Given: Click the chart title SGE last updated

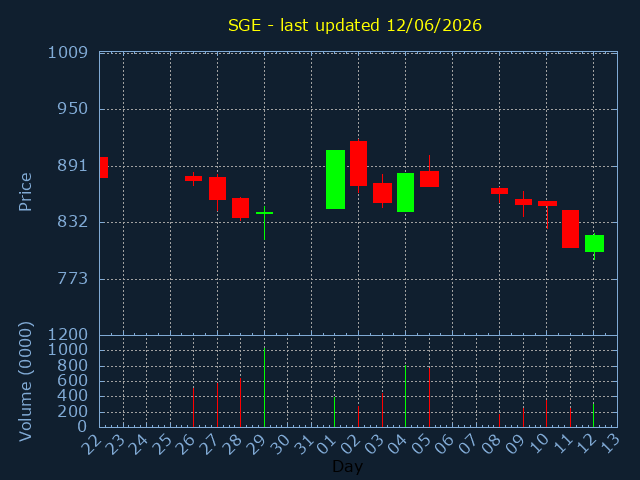Looking at the screenshot, I should click(x=355, y=25).
